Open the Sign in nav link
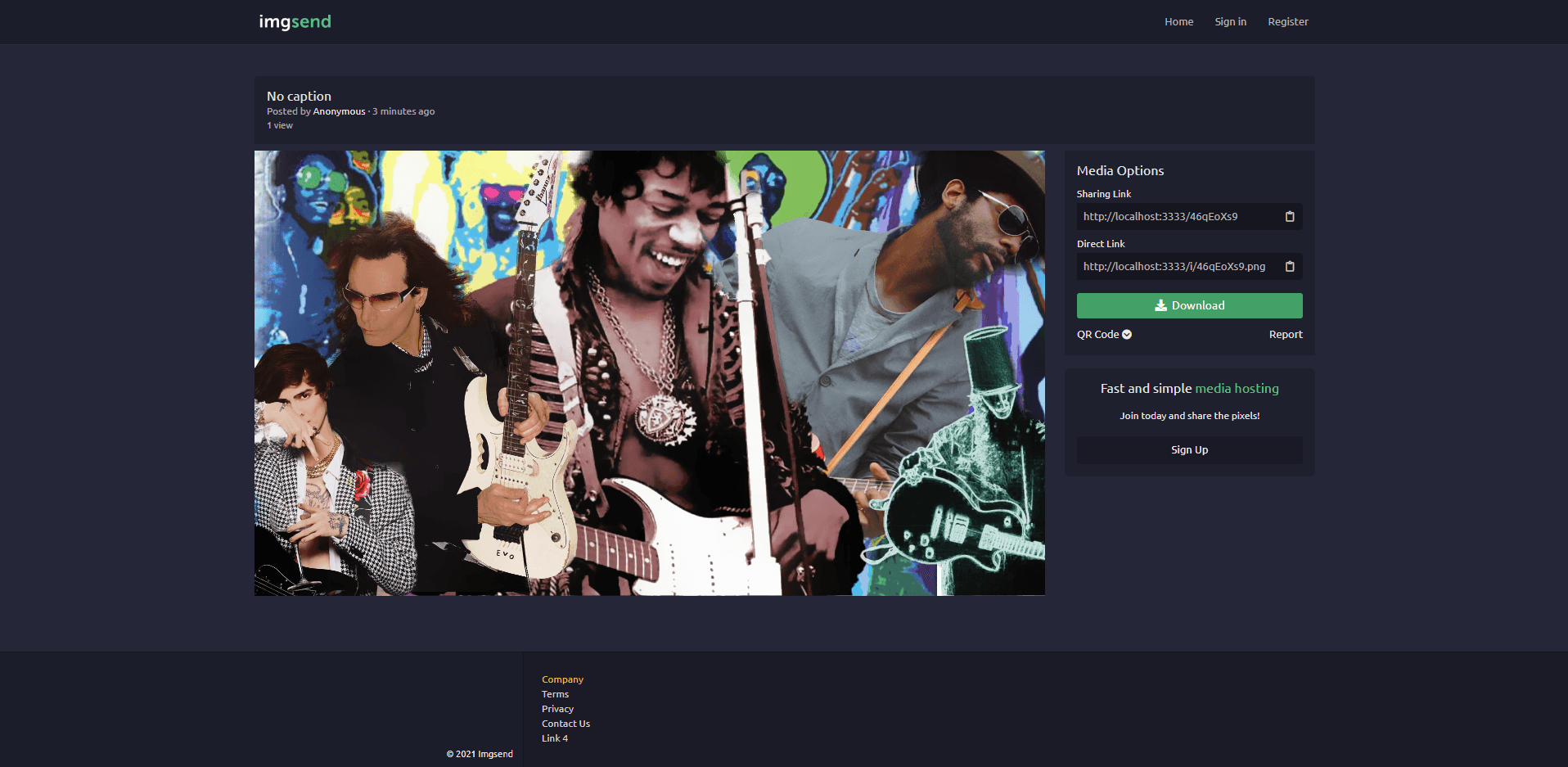 [1230, 22]
